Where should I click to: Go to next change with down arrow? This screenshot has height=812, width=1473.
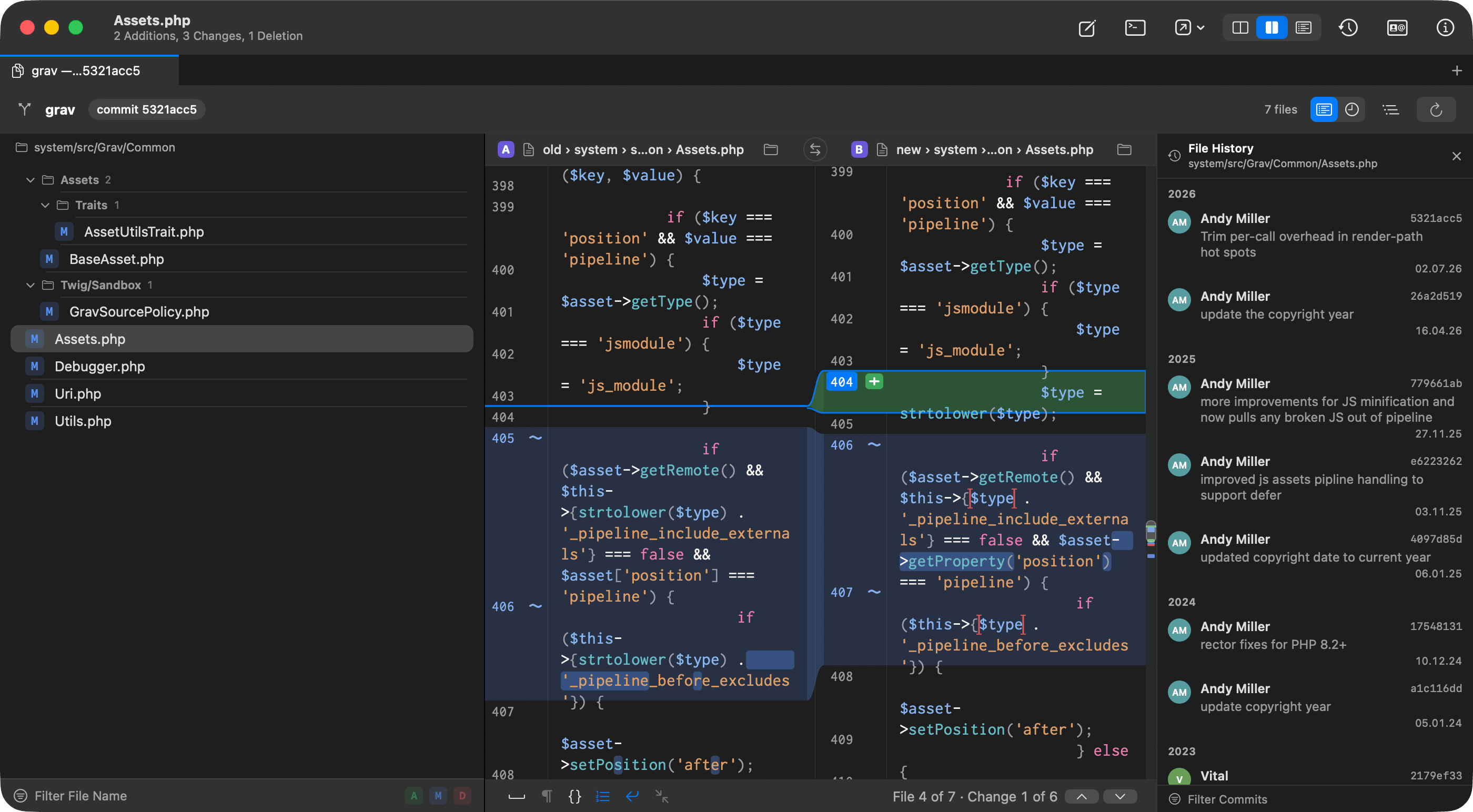(1119, 797)
